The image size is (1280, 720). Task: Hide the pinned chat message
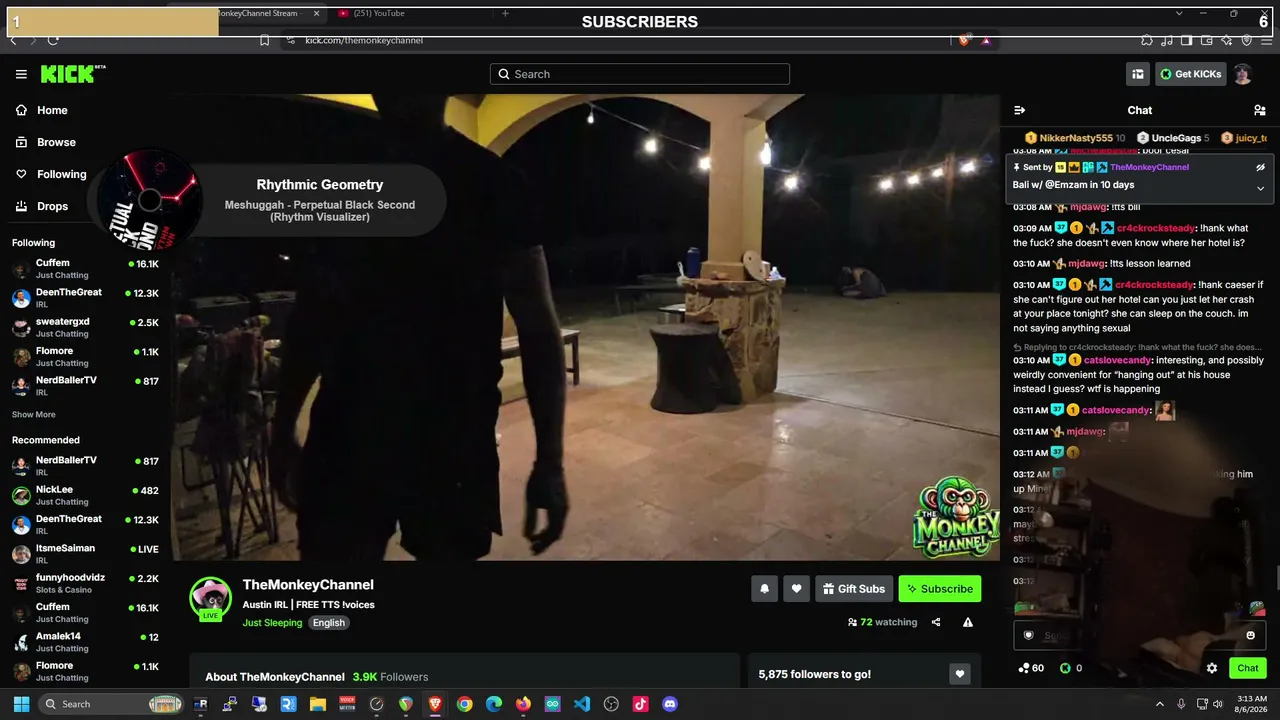1261,167
